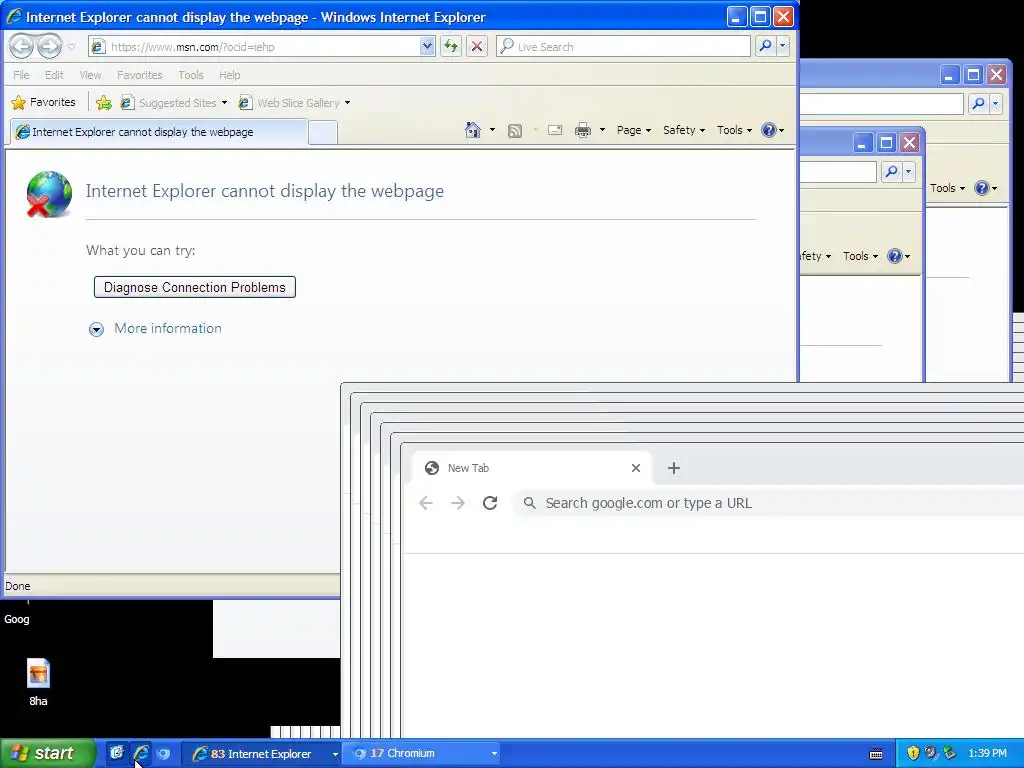Click the 'Done' status bar text
Viewport: 1024px width, 768px height.
[x=18, y=586]
